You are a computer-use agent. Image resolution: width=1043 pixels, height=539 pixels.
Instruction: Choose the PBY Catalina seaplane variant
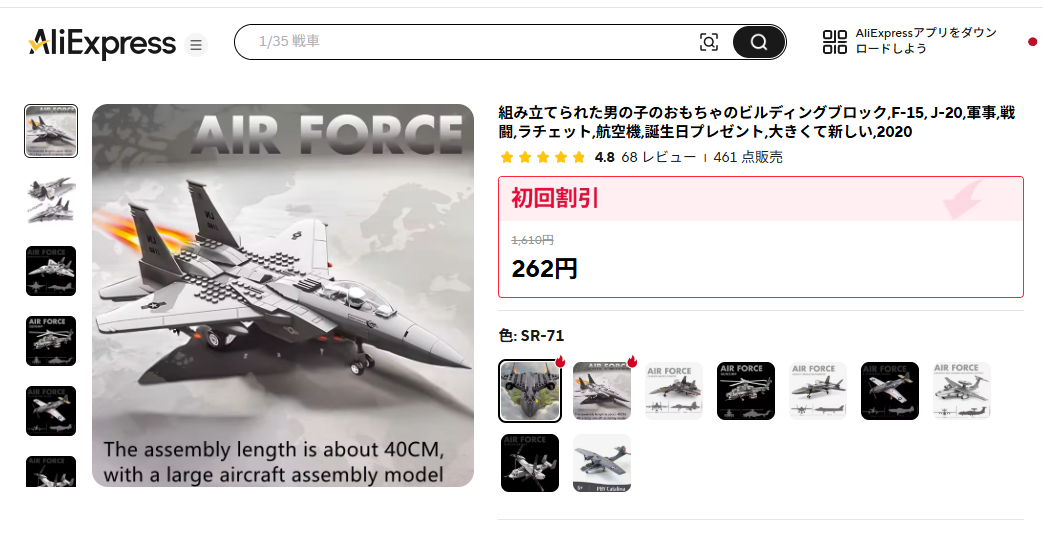[602, 463]
